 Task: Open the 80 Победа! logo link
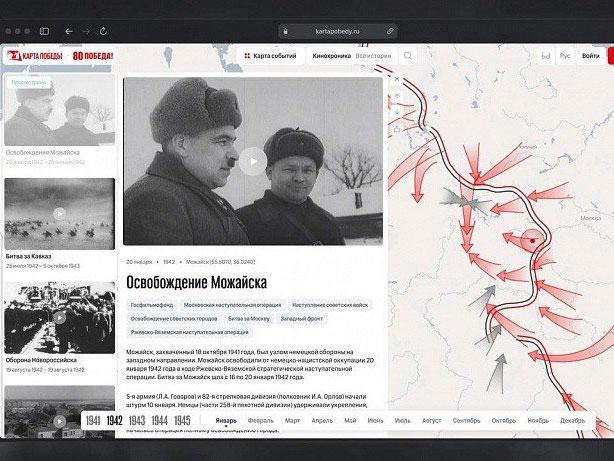93,56
